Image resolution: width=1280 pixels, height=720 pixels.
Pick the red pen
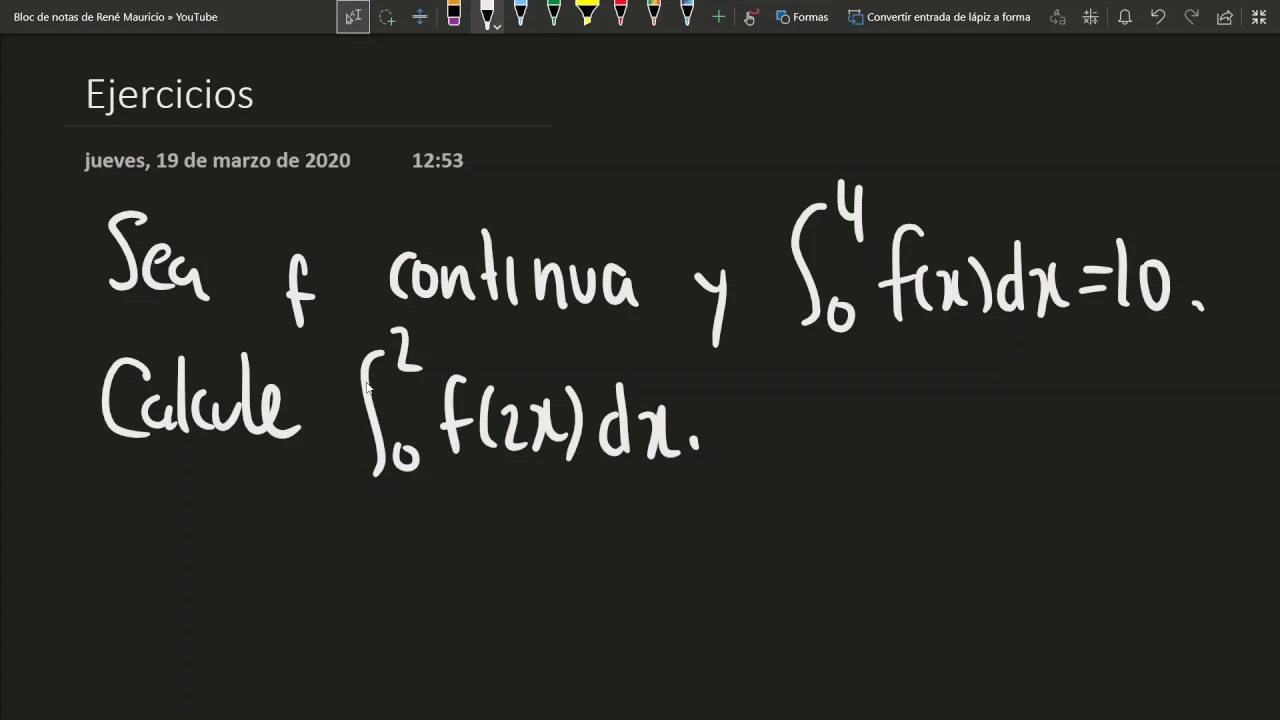point(620,14)
